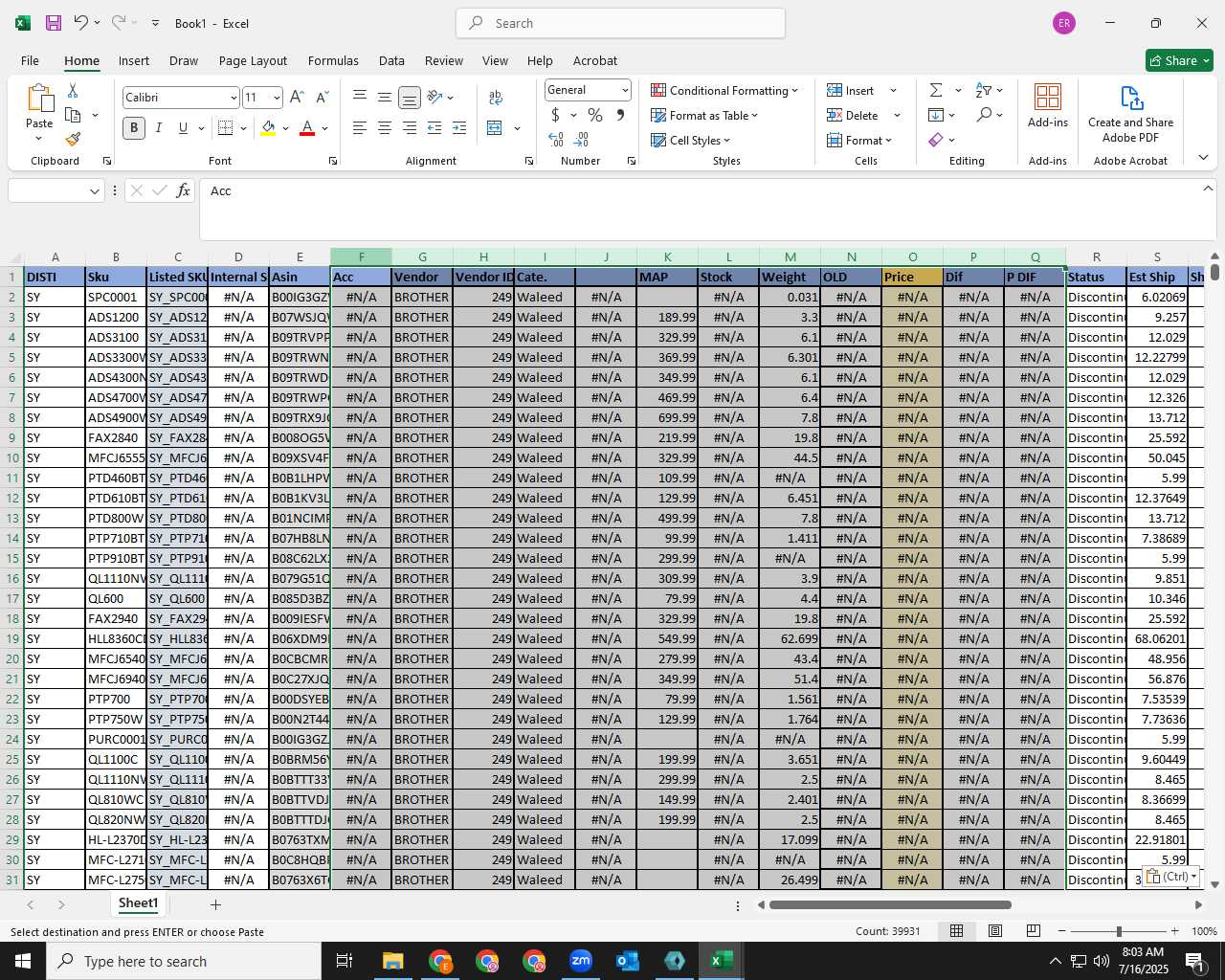The width and height of the screenshot is (1225, 980).
Task: Open the Name Box dropdown arrow
Action: click(94, 191)
